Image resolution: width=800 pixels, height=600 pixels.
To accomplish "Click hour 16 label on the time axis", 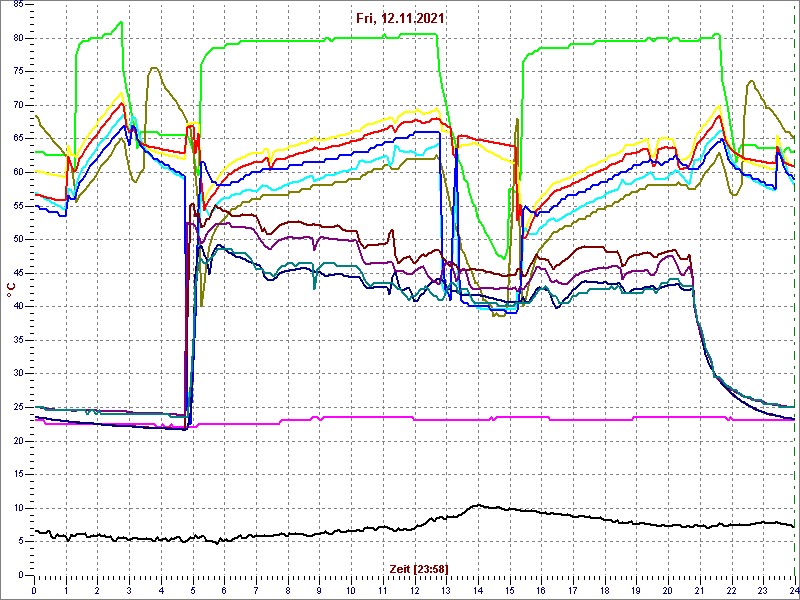I will tap(541, 589).
